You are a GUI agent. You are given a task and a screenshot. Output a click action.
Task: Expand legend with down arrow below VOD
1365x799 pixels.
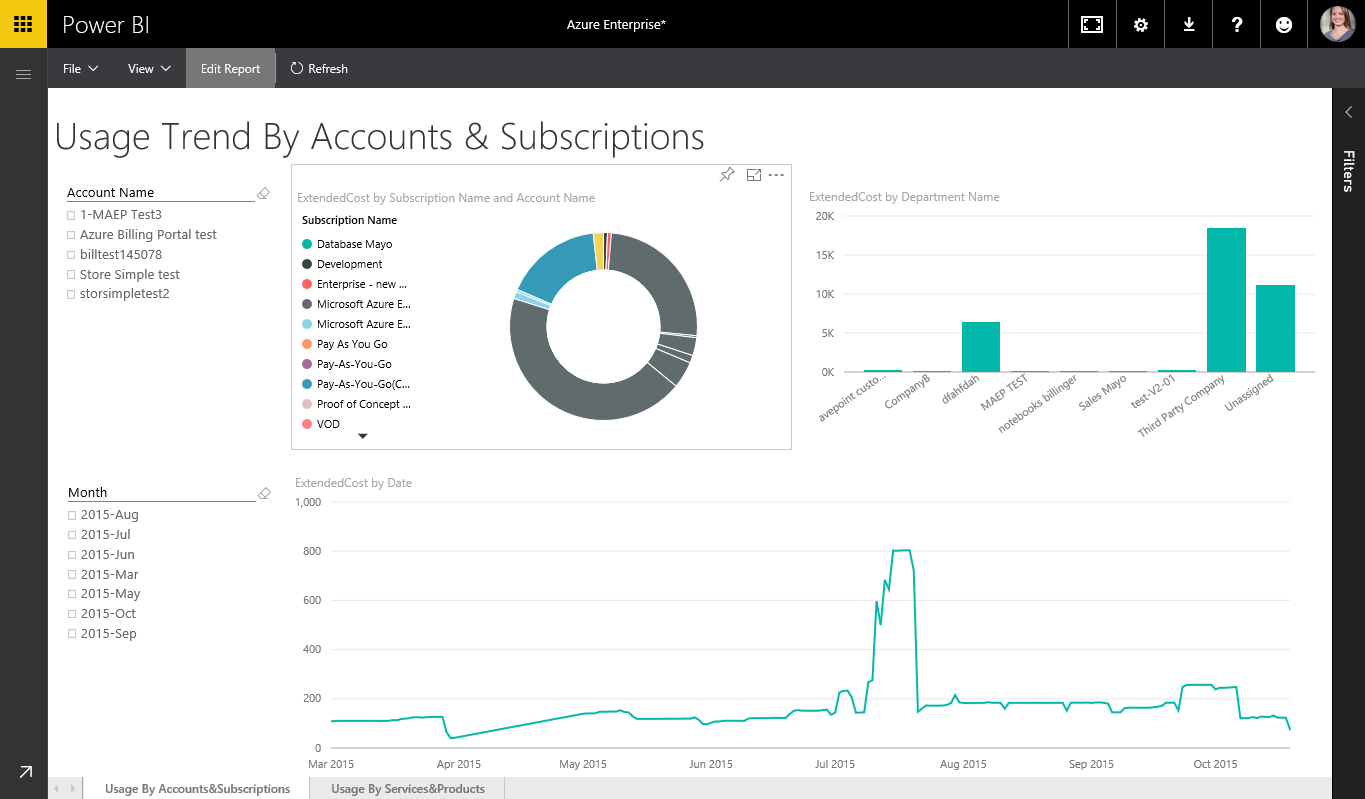[363, 436]
